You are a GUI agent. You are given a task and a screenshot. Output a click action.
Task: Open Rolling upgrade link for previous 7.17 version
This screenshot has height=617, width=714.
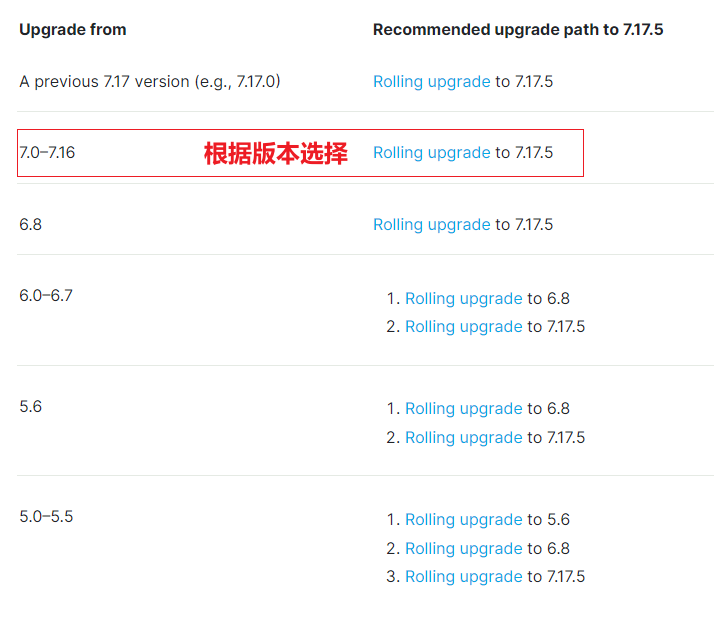431,82
